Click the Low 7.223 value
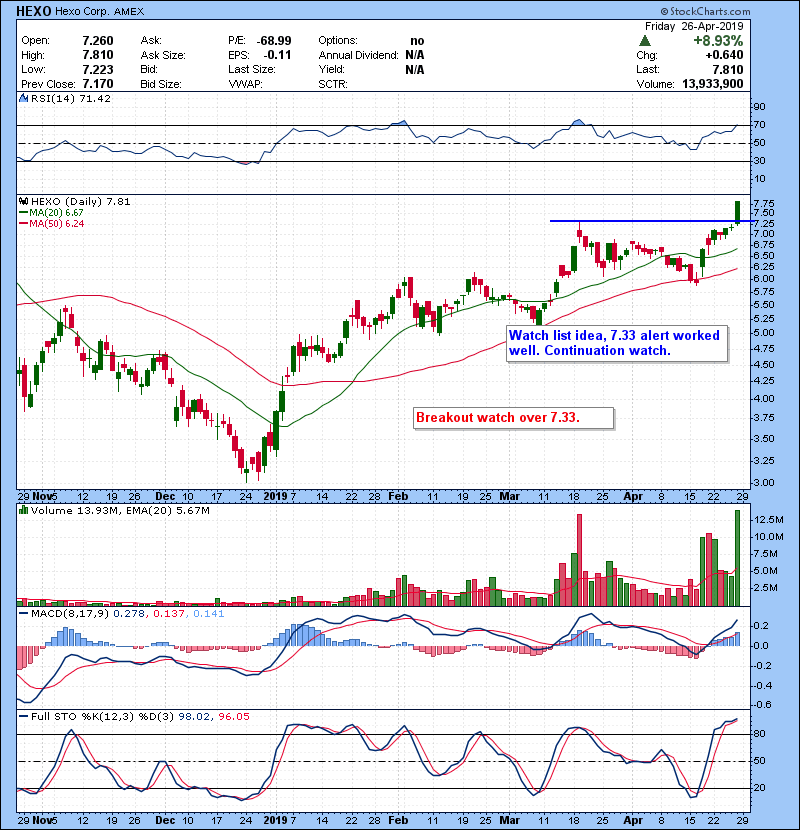 pyautogui.click(x=98, y=69)
